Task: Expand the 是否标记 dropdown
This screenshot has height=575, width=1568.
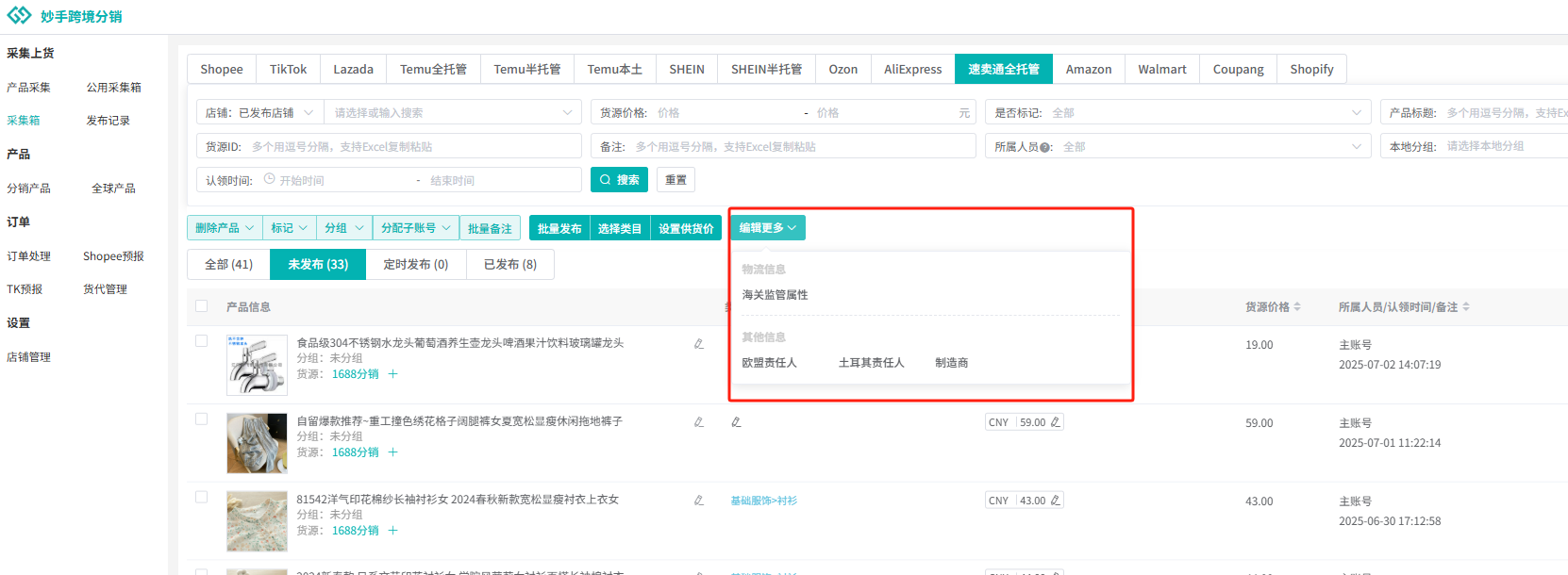Action: pos(1178,112)
